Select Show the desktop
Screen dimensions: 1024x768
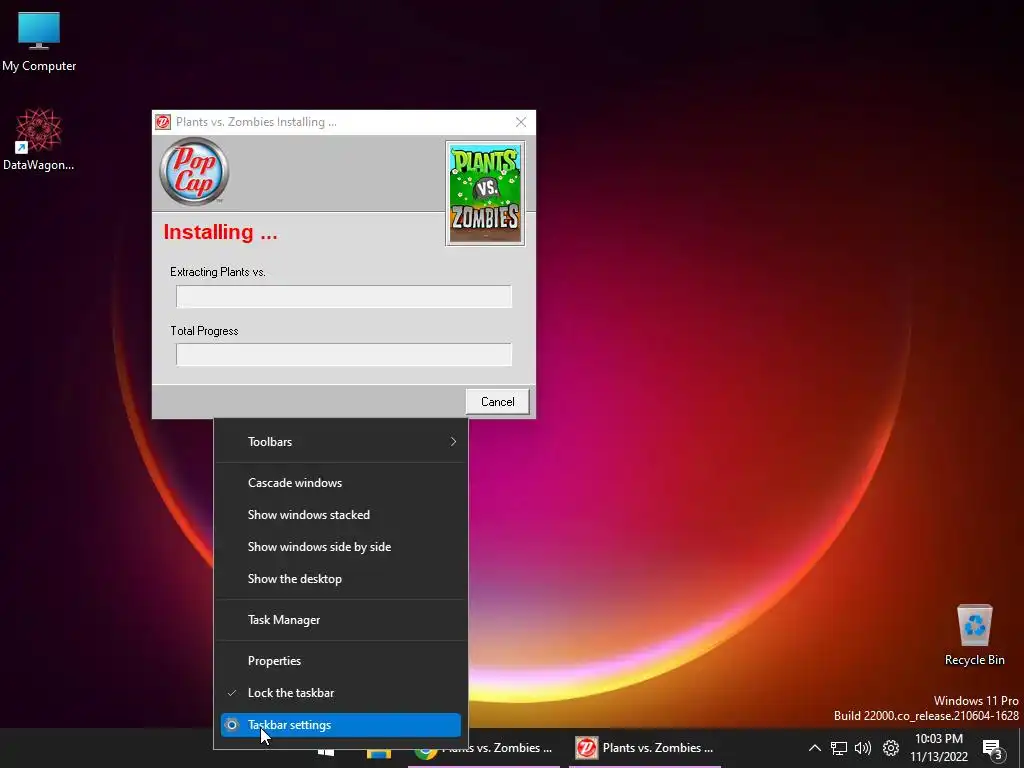coord(341,579)
